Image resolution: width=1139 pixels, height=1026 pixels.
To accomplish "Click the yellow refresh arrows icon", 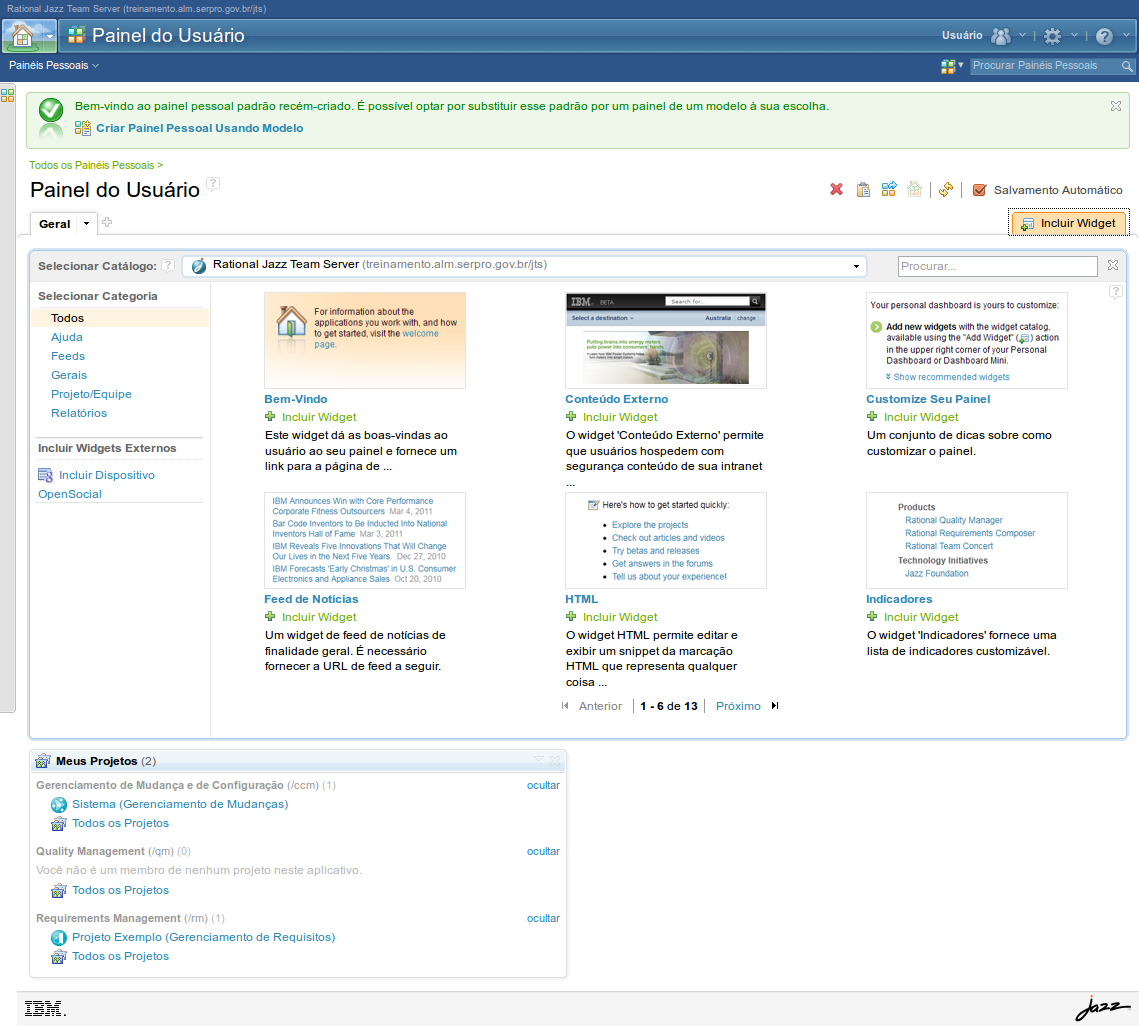I will (x=946, y=190).
